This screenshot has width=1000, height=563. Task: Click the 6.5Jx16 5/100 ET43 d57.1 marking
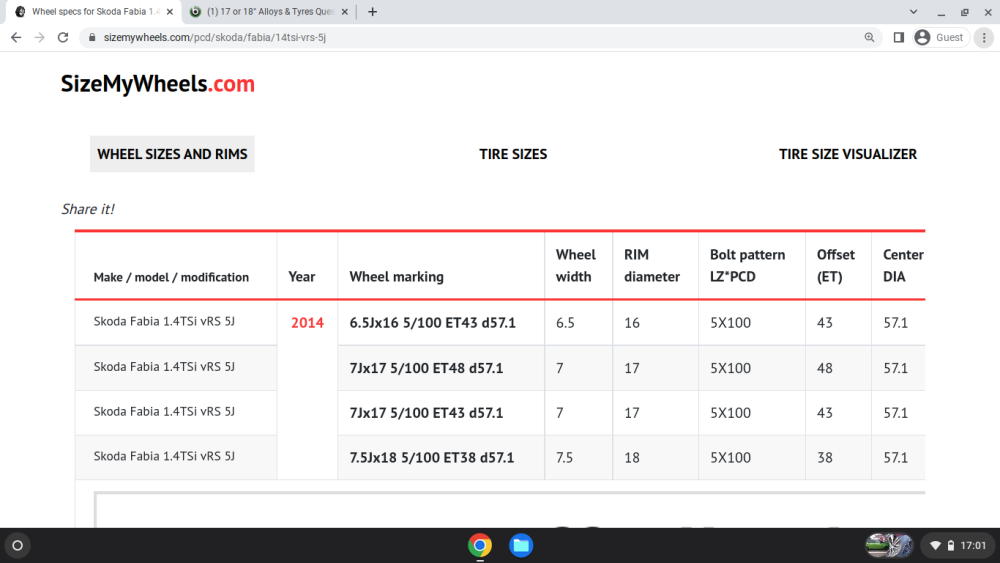pos(432,323)
